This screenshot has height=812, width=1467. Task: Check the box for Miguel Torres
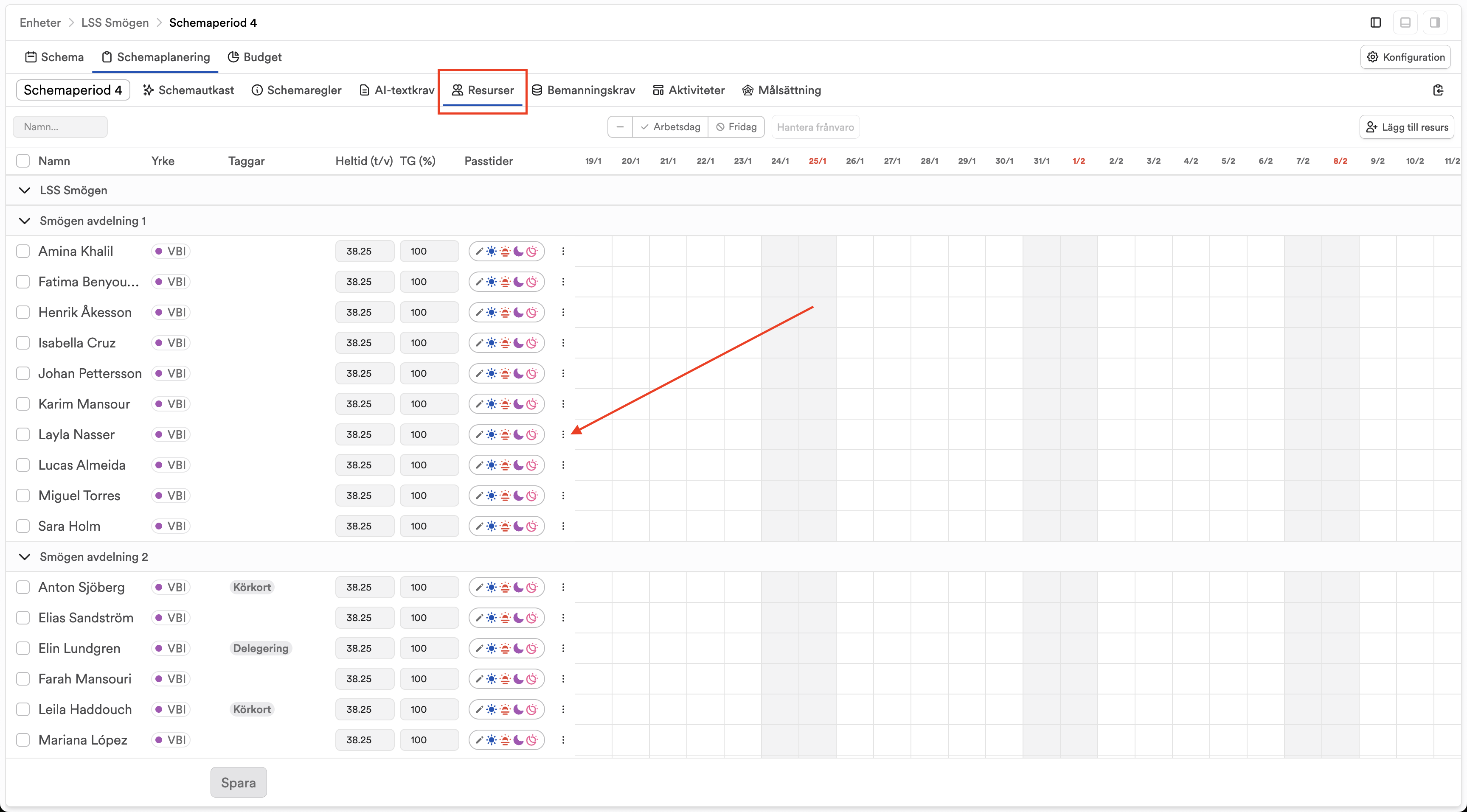click(x=23, y=496)
